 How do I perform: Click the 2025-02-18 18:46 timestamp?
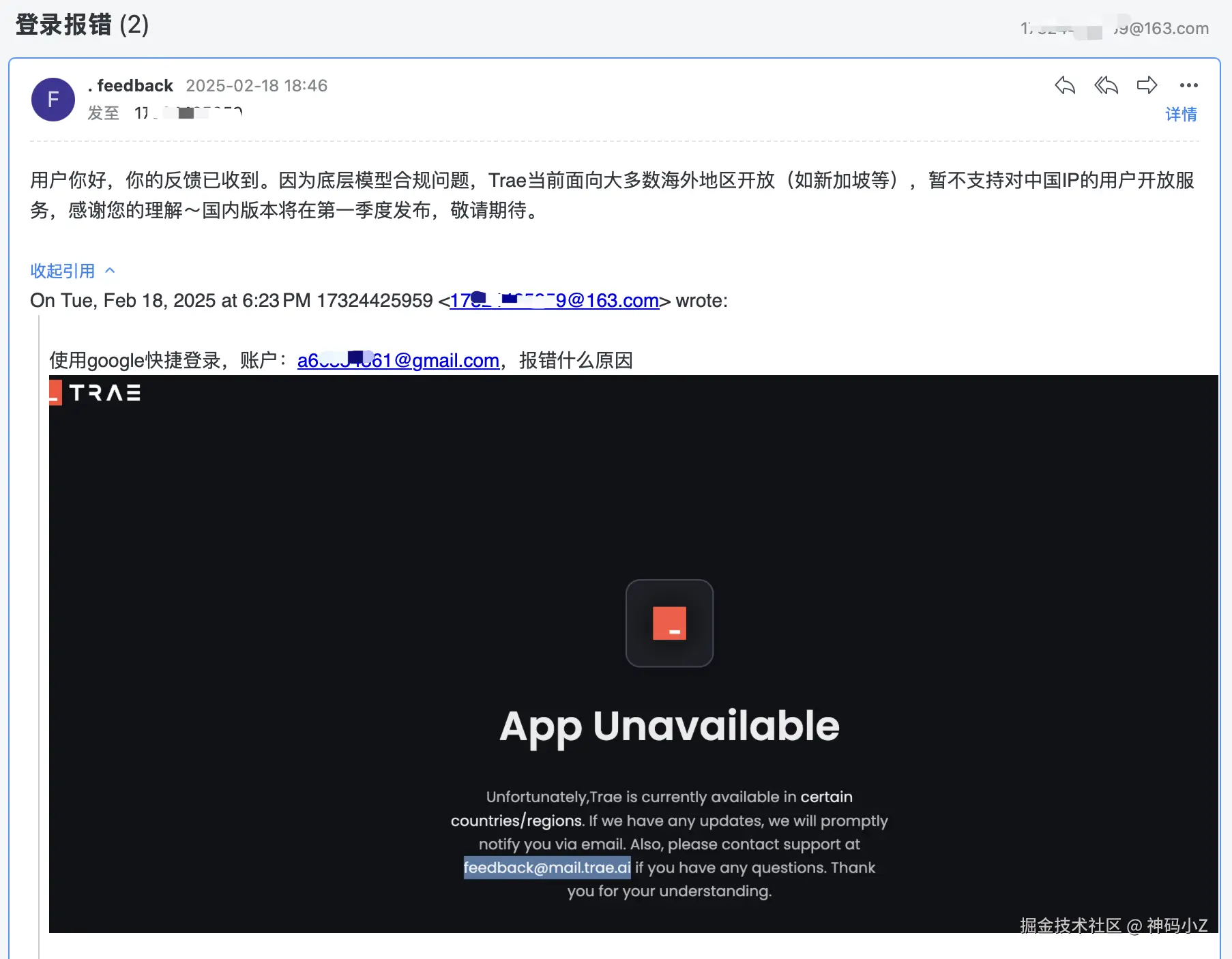pyautogui.click(x=256, y=85)
